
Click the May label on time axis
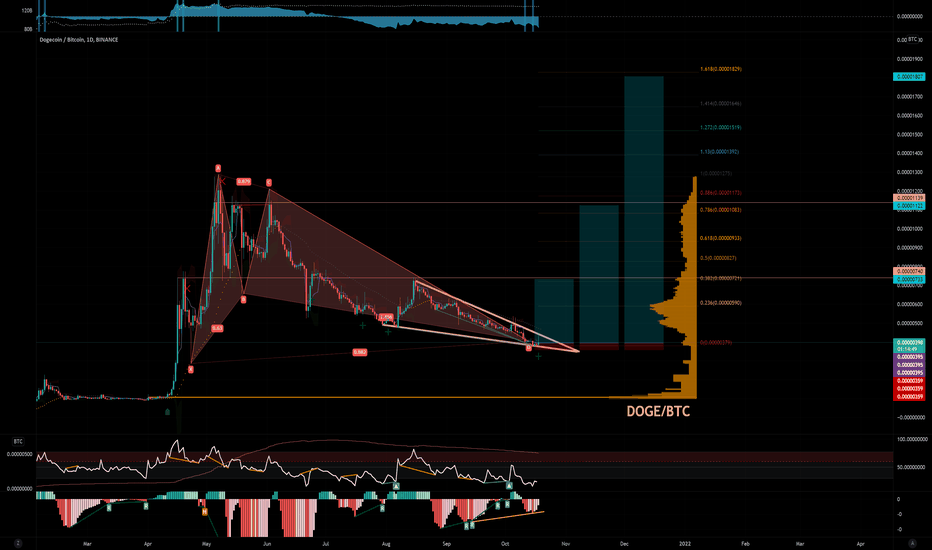coord(206,543)
